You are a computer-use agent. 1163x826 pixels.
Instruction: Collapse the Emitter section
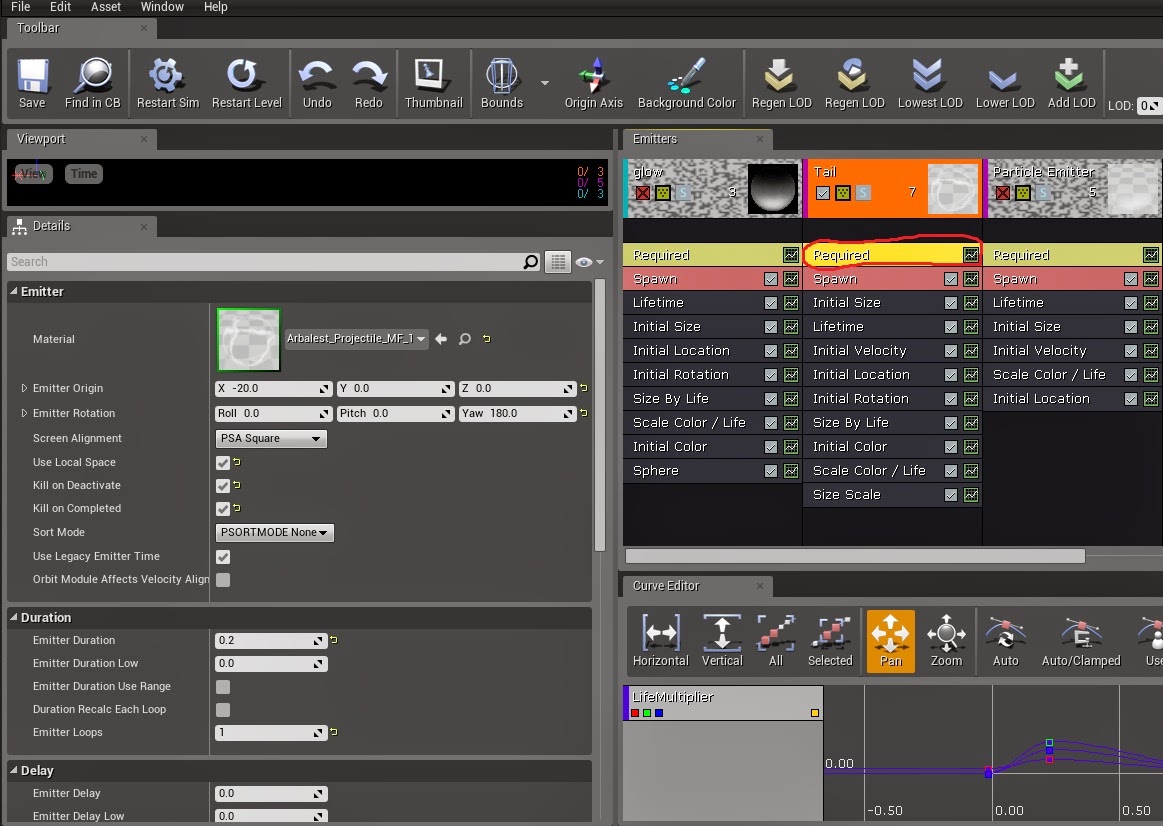click(14, 291)
